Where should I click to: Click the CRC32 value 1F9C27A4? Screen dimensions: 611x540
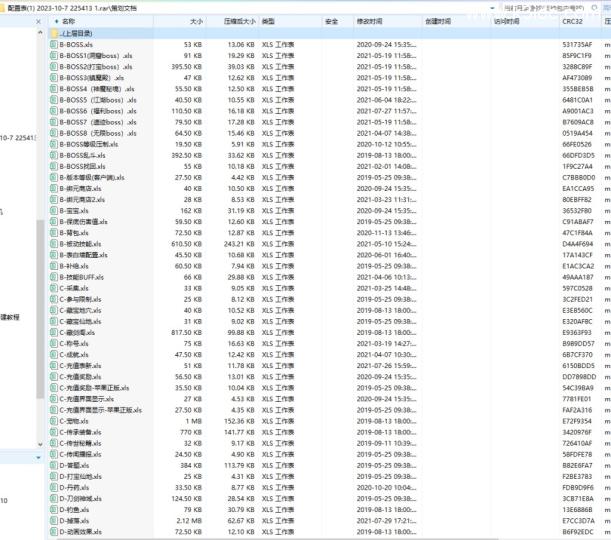pyautogui.click(x=577, y=166)
